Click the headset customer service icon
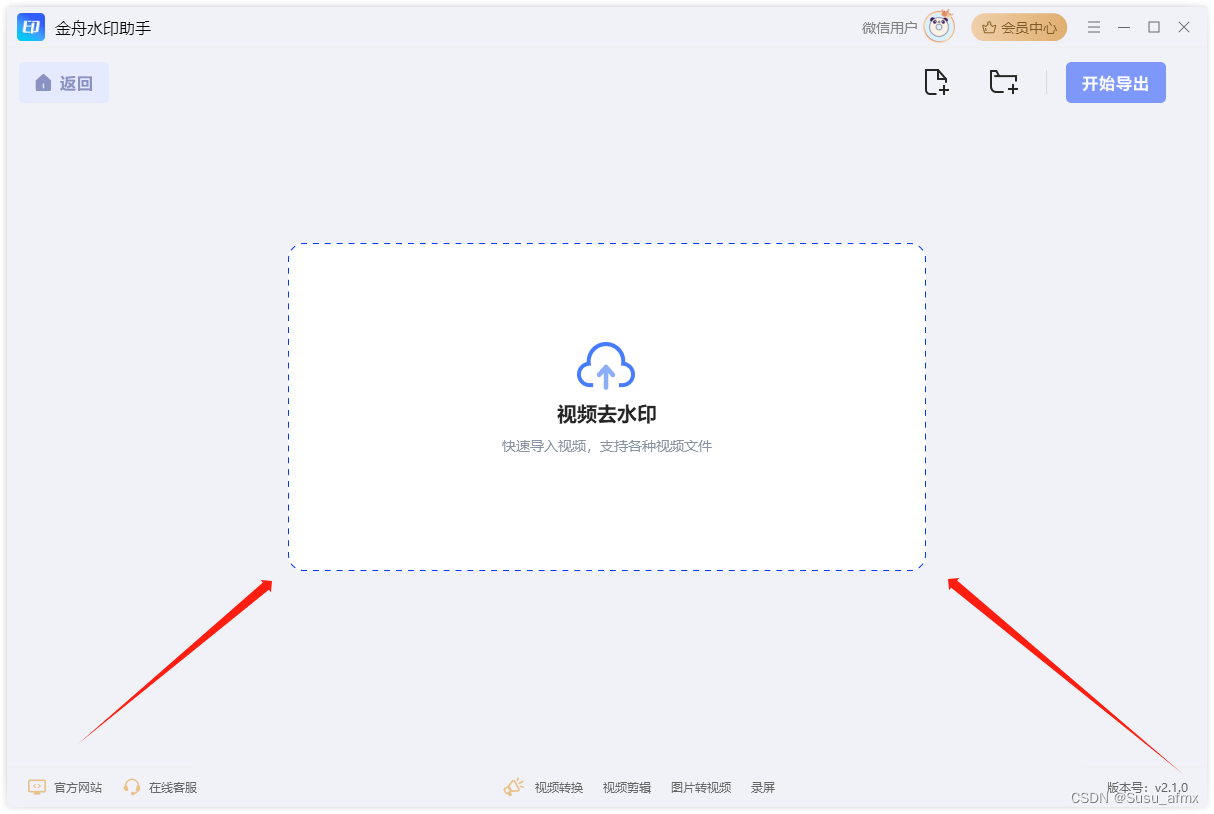Image resolution: width=1214 pixels, height=814 pixels. (x=132, y=787)
